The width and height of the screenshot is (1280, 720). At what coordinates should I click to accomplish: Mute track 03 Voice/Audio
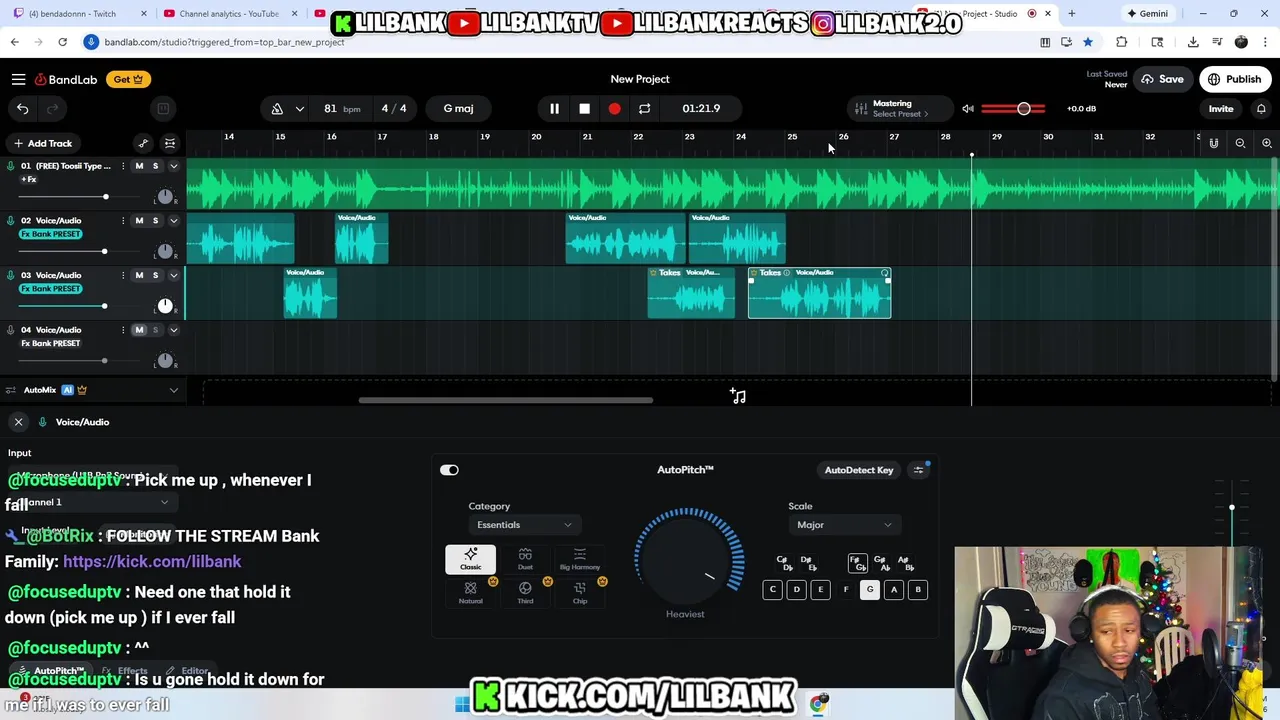click(139, 275)
